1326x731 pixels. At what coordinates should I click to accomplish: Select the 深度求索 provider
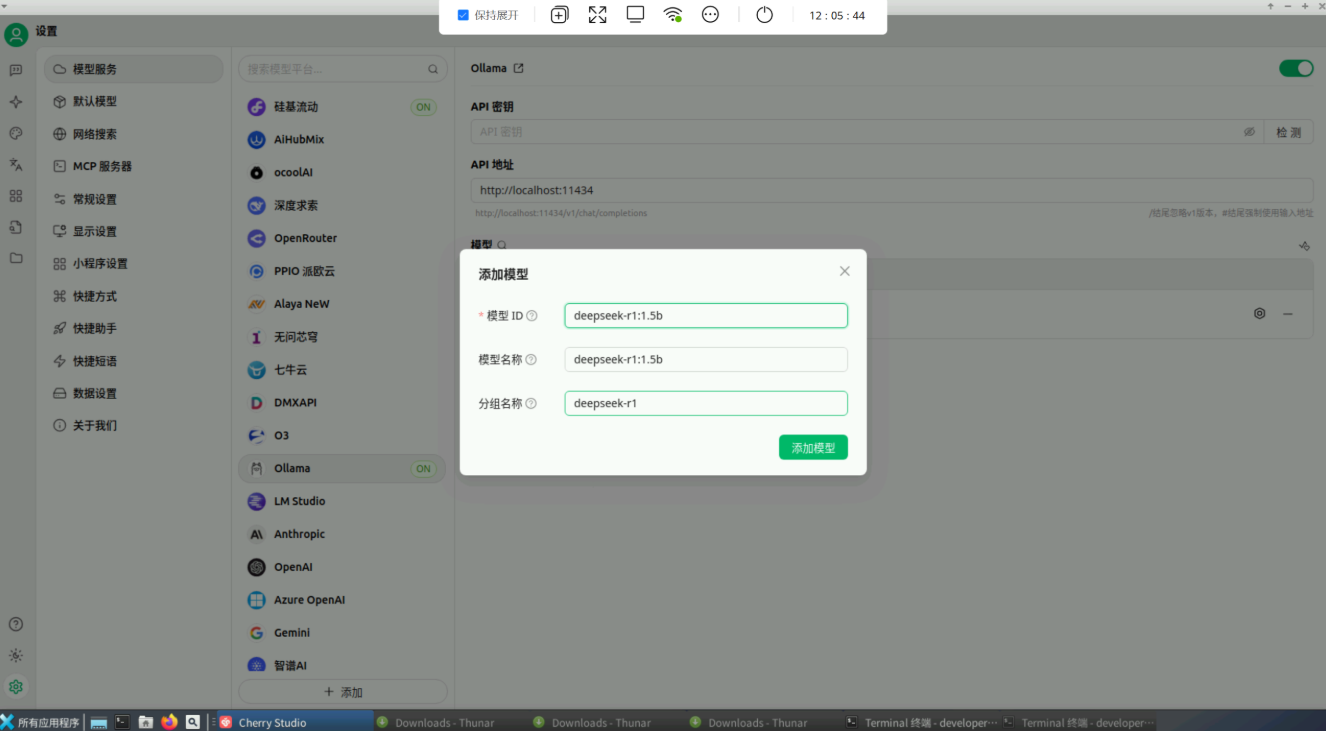click(x=342, y=205)
